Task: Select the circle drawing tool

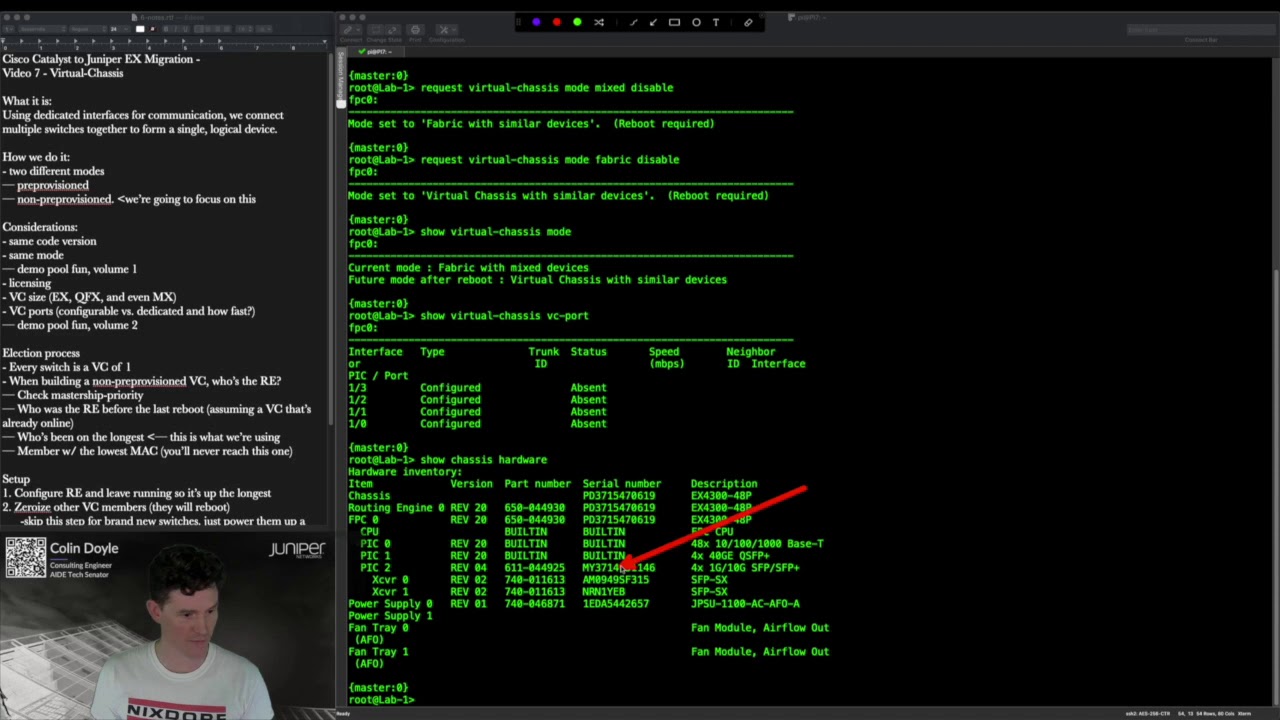Action: [696, 22]
